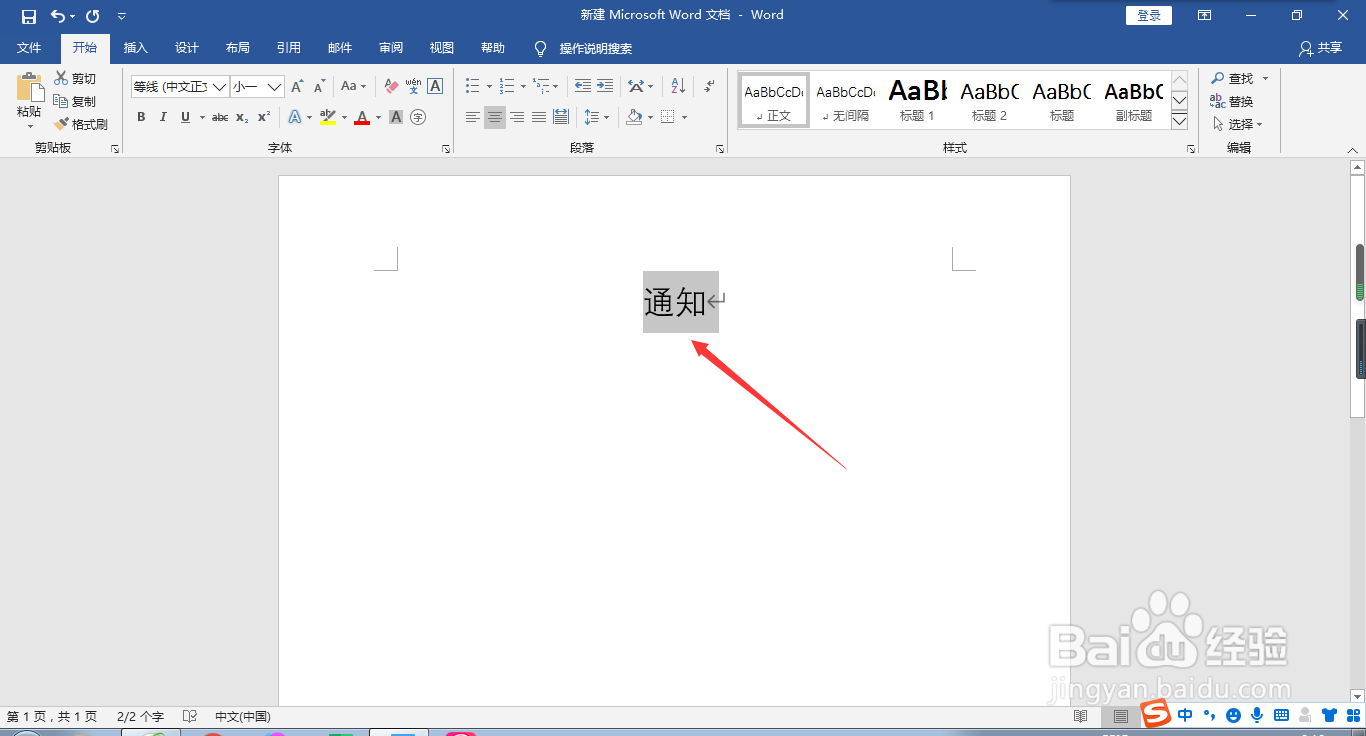
Task: Apply character border (boxed A) icon
Action: coord(435,87)
